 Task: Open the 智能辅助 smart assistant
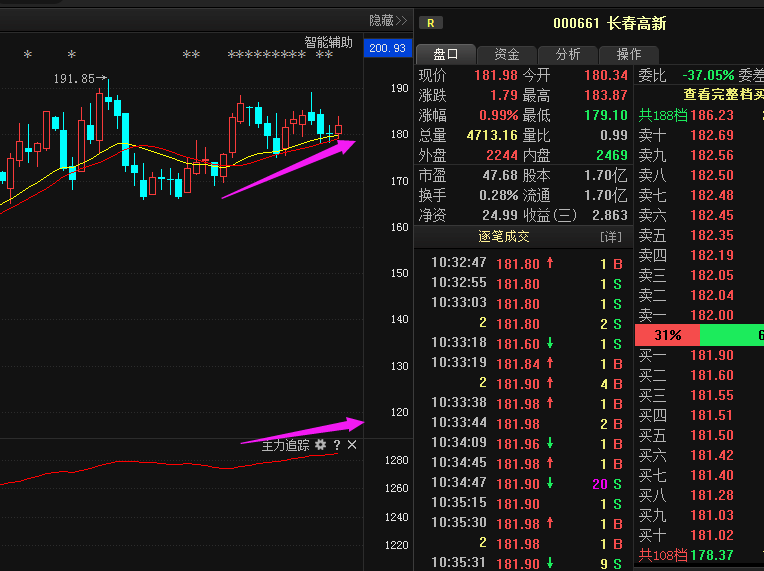[328, 42]
